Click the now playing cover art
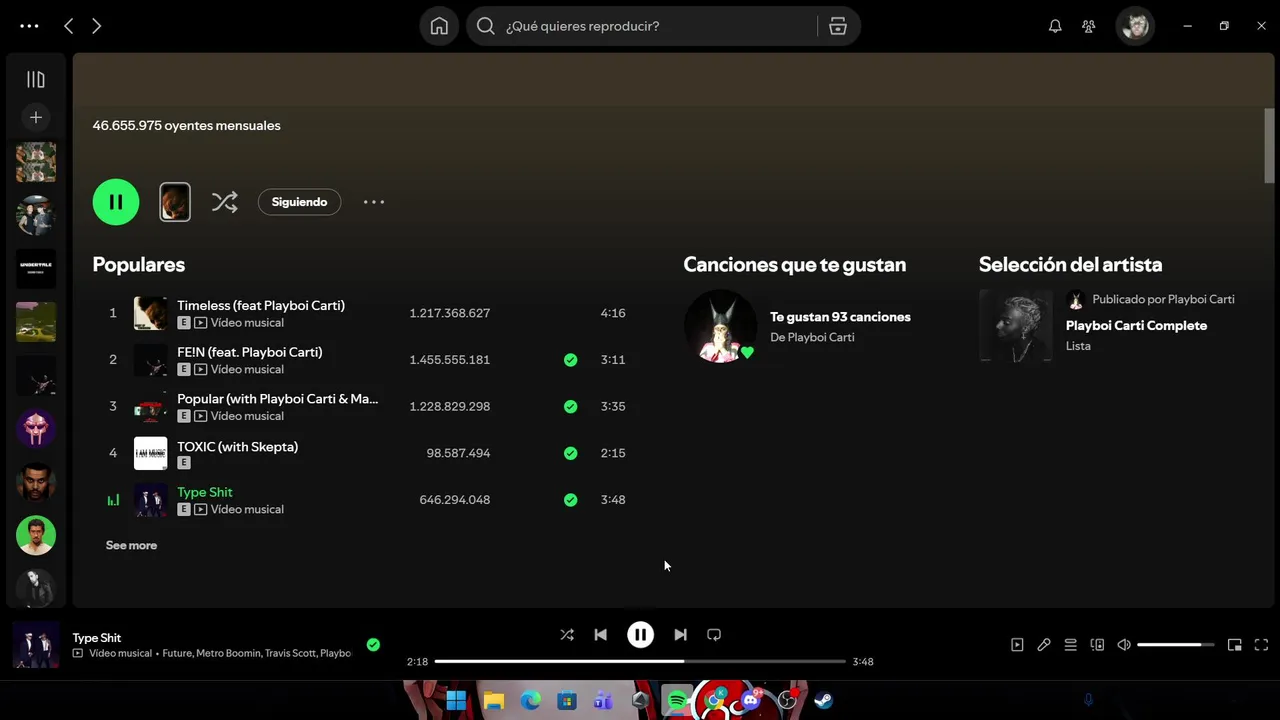This screenshot has height=720, width=1280. [36, 645]
